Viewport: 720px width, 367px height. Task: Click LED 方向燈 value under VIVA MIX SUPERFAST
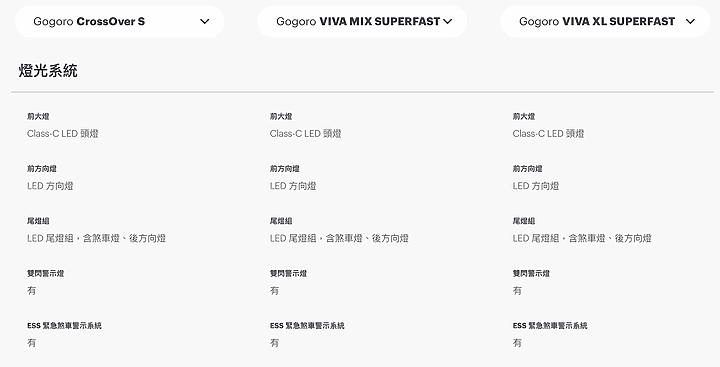293,186
